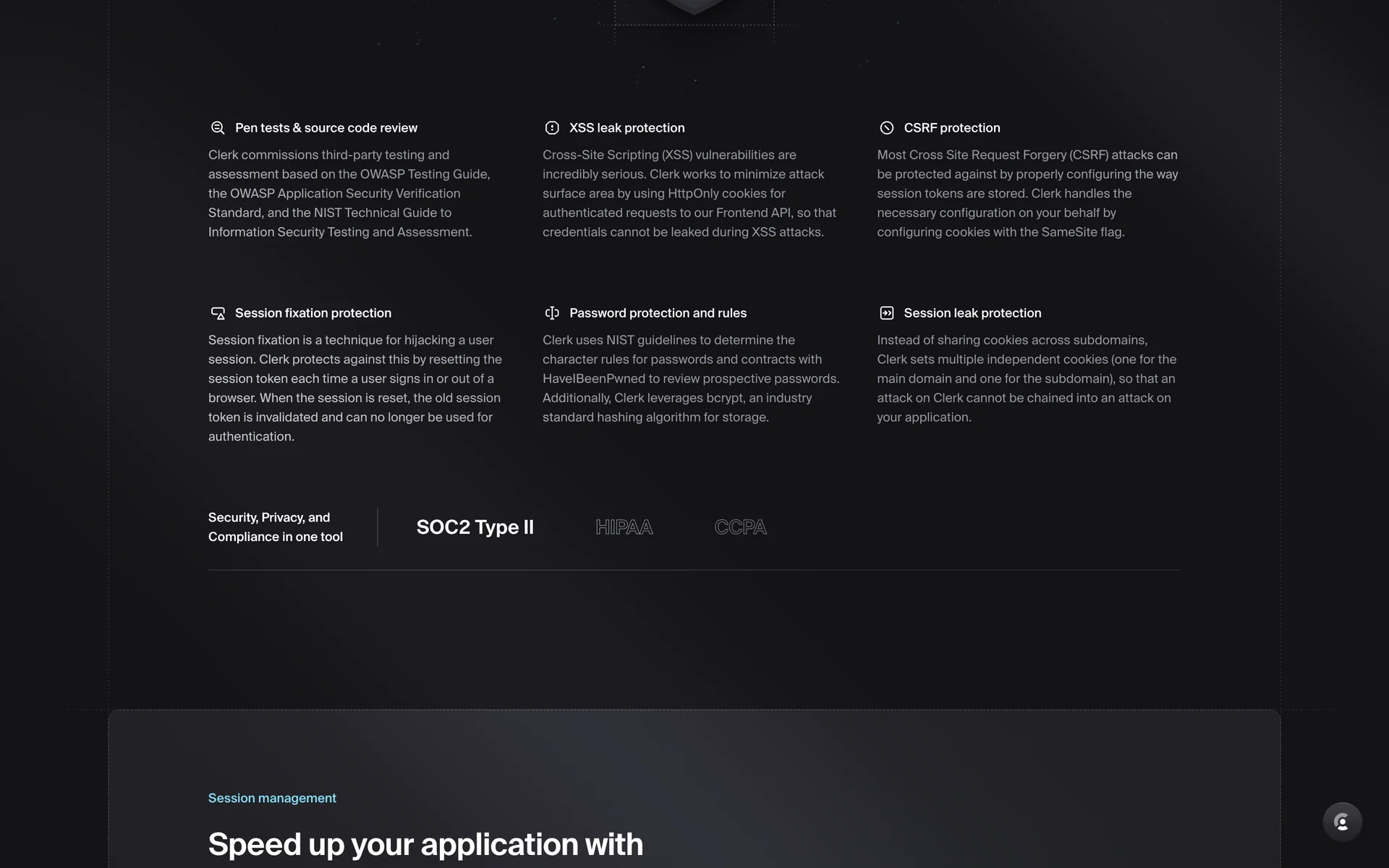This screenshot has height=868, width=1389.
Task: Click the Session fixation protection heading
Action: click(x=313, y=313)
